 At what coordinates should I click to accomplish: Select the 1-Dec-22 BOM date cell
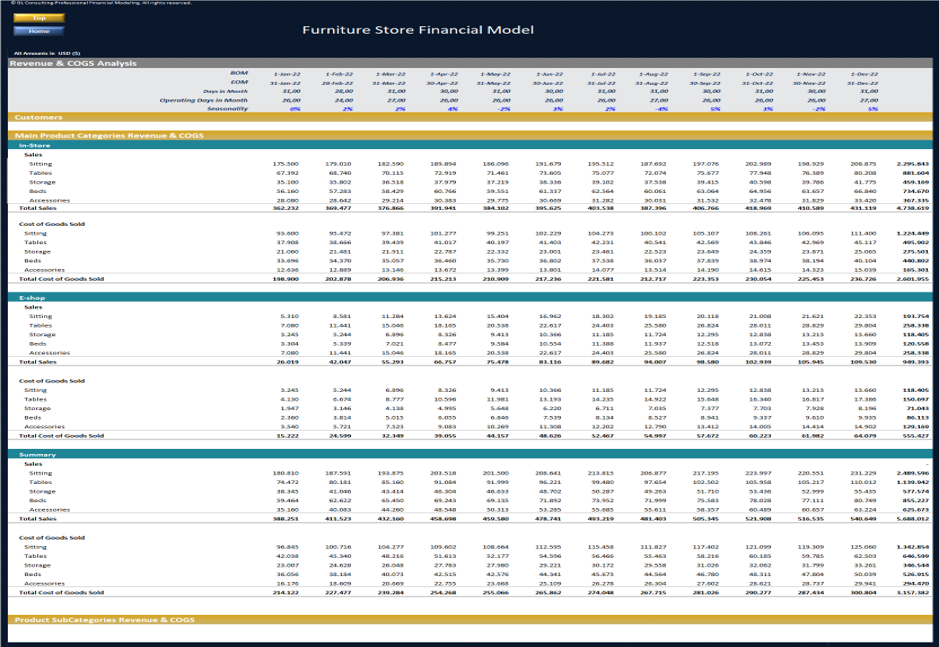point(864,74)
